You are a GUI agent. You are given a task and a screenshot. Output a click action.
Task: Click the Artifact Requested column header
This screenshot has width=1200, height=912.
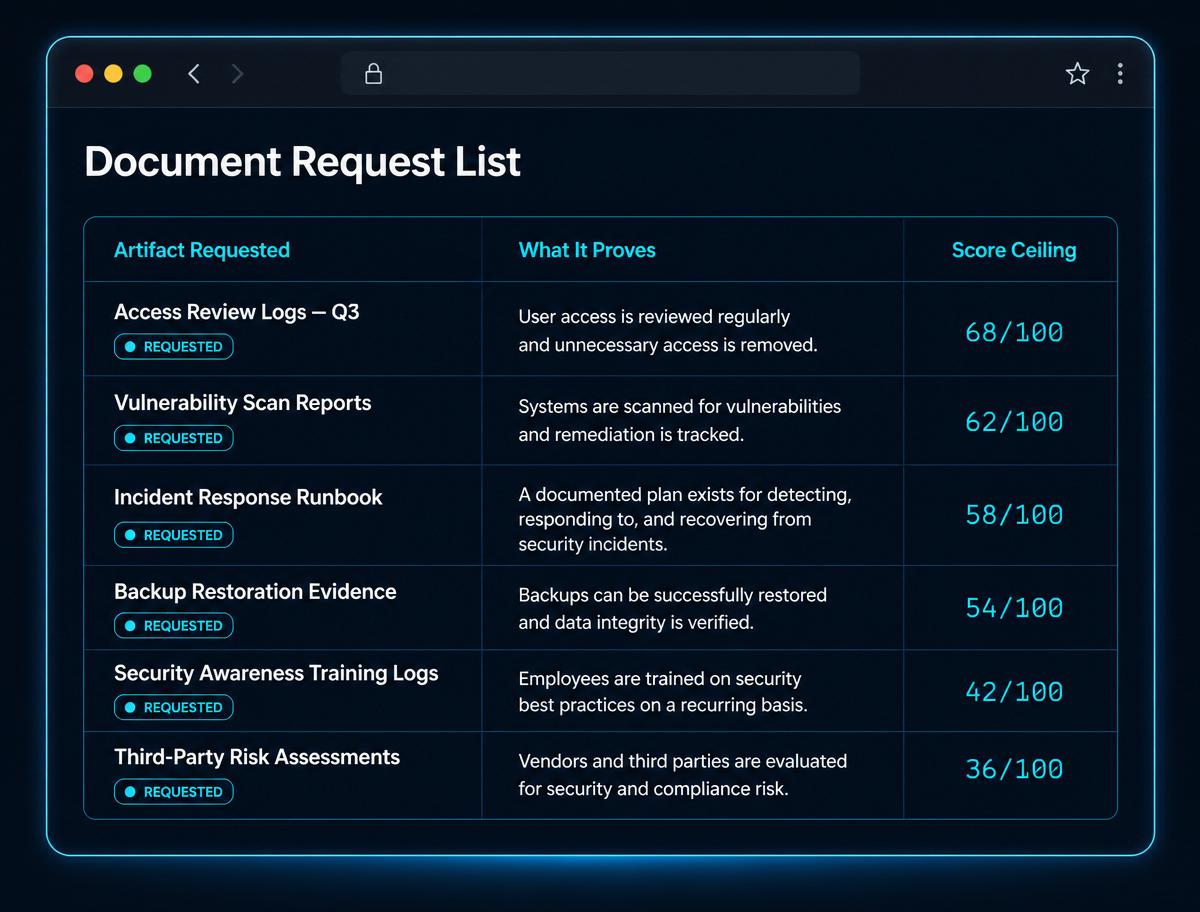click(202, 250)
